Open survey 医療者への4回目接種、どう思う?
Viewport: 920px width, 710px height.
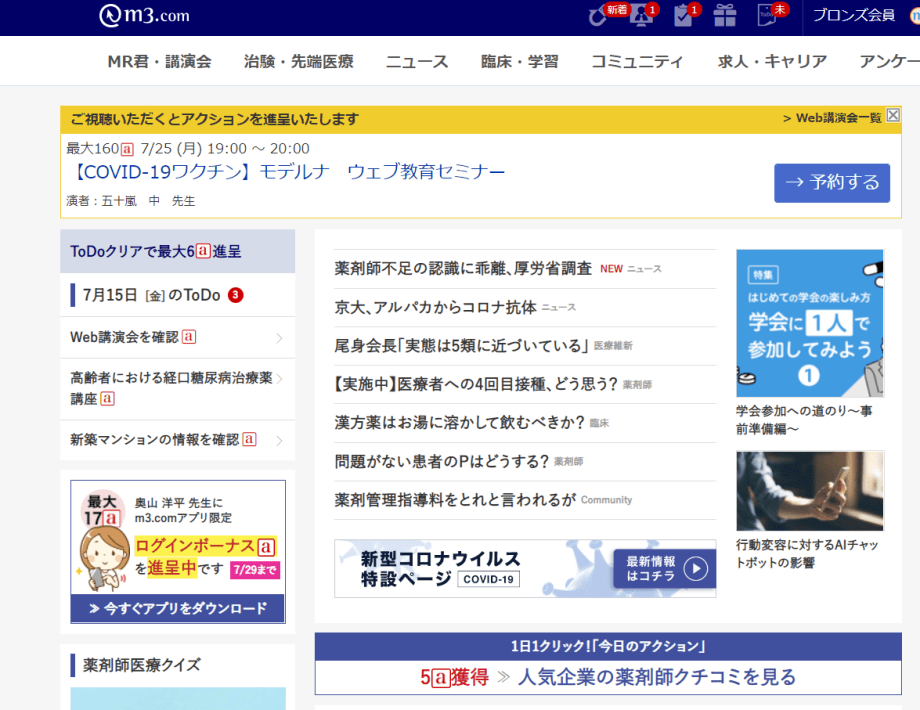476,384
